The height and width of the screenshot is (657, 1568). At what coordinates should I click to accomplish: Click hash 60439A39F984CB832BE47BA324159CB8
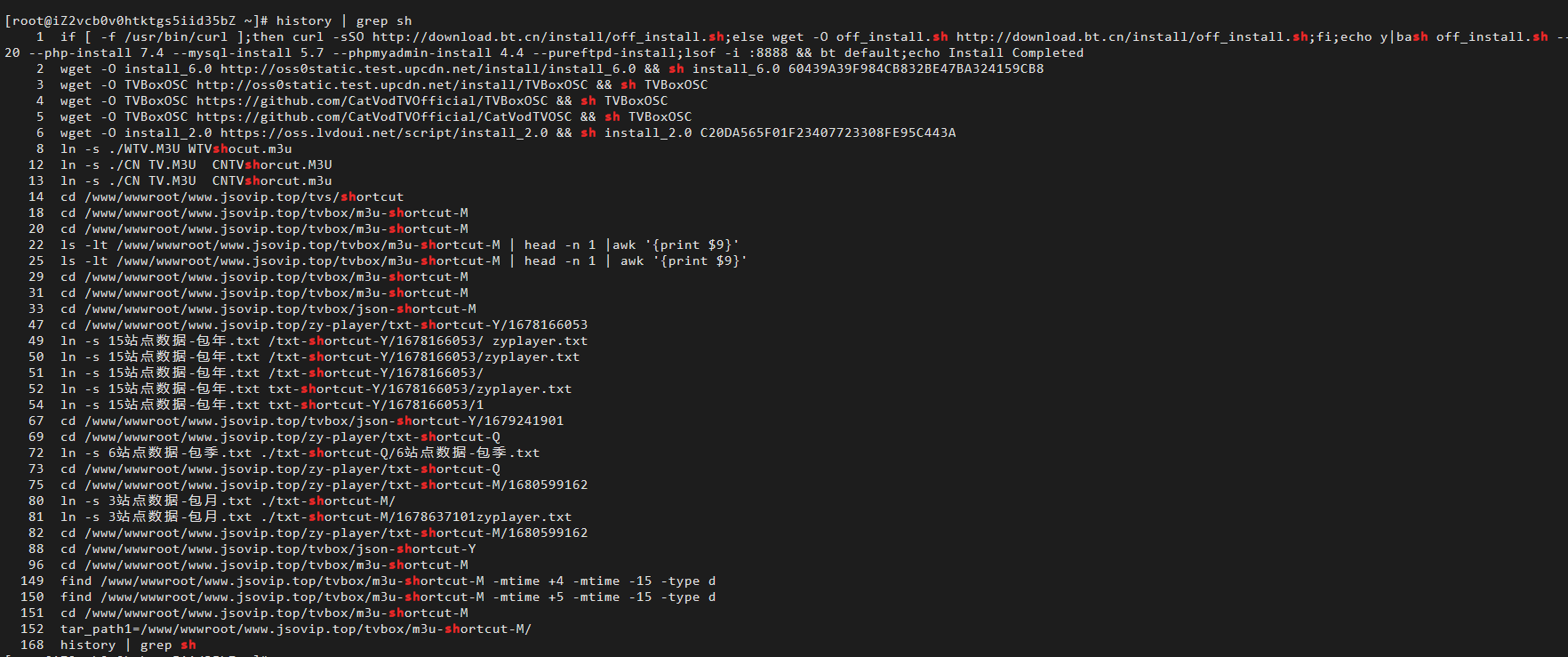(x=916, y=68)
